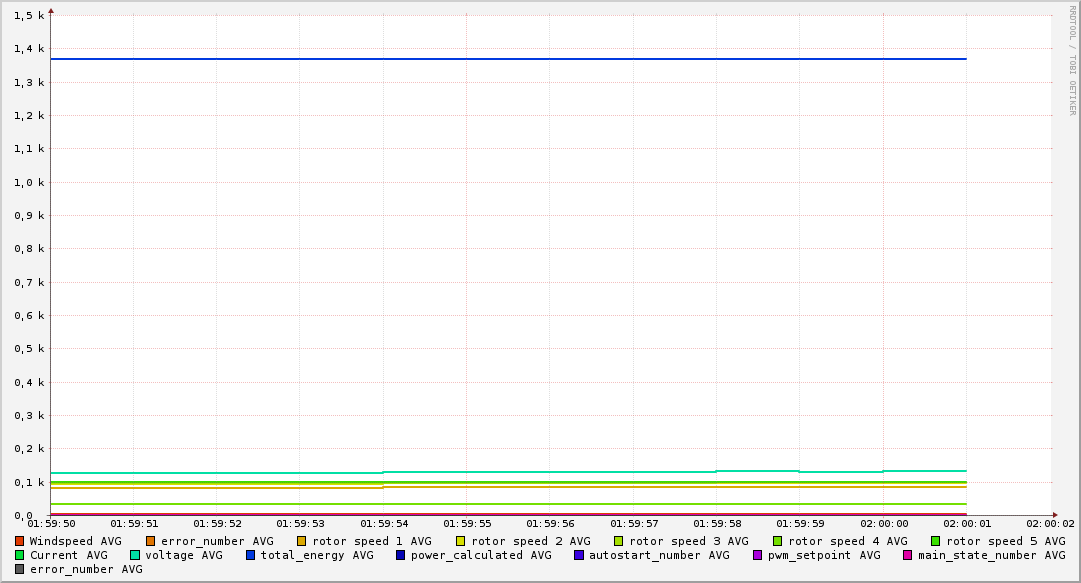Click the 02:00:00 time axis label
This screenshot has width=1081, height=583.
884,524
